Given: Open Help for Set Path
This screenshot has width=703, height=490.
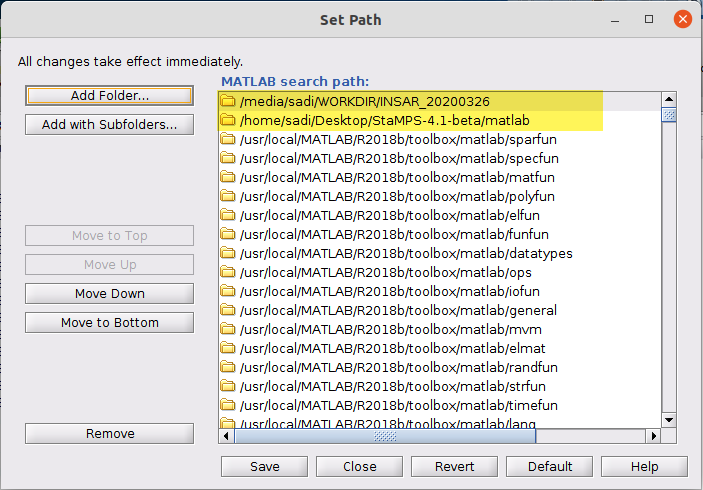Looking at the screenshot, I should coord(644,467).
